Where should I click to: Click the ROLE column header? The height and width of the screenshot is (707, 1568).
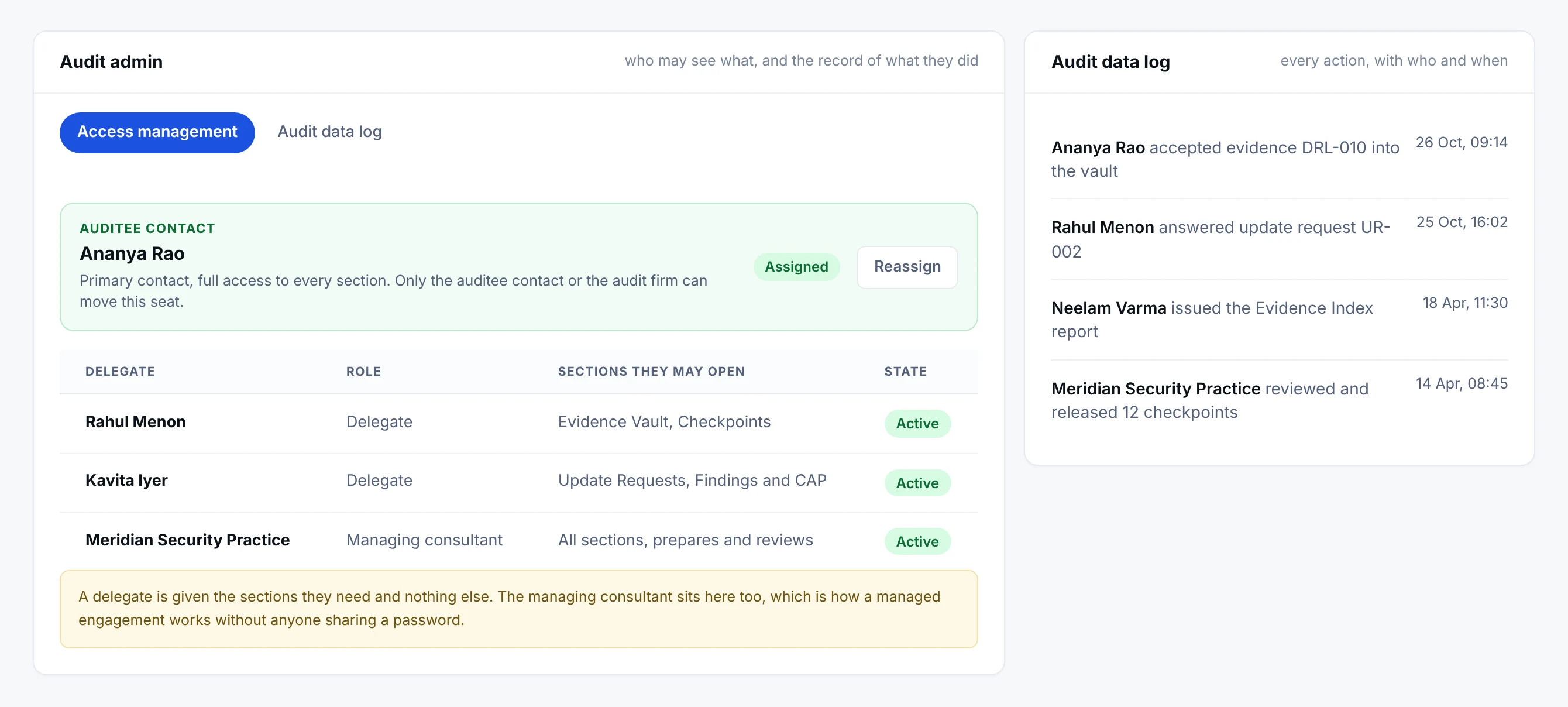click(363, 371)
